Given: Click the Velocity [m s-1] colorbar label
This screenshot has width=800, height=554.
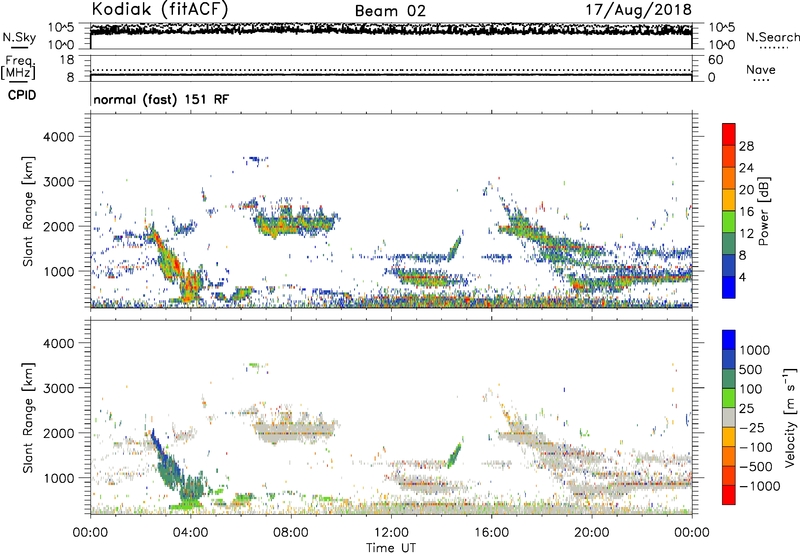Looking at the screenshot, I should point(790,417).
